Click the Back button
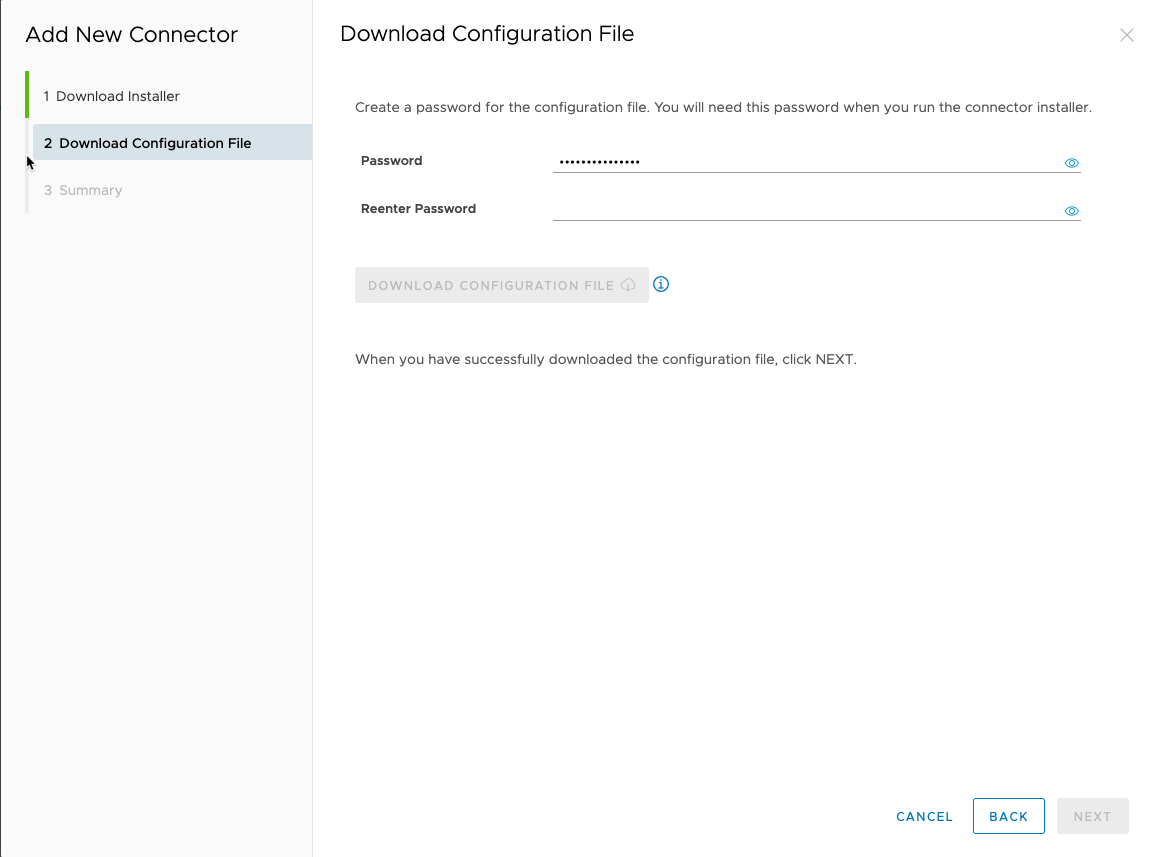Image resolution: width=1151 pixels, height=857 pixels. (1008, 816)
